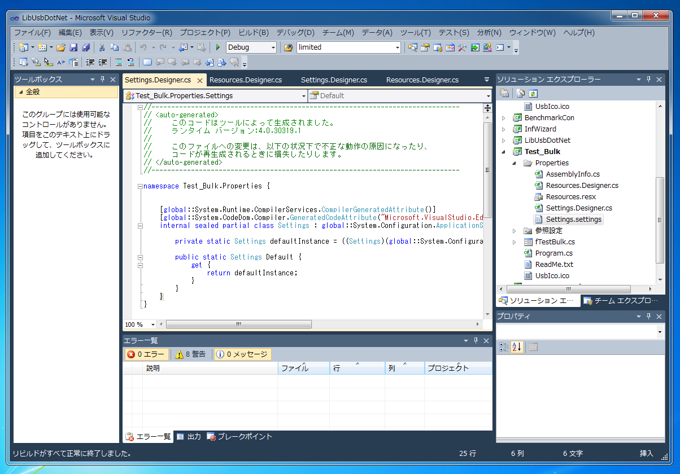
Task: Switch to the ブレークポイント tab
Action: pos(239,436)
